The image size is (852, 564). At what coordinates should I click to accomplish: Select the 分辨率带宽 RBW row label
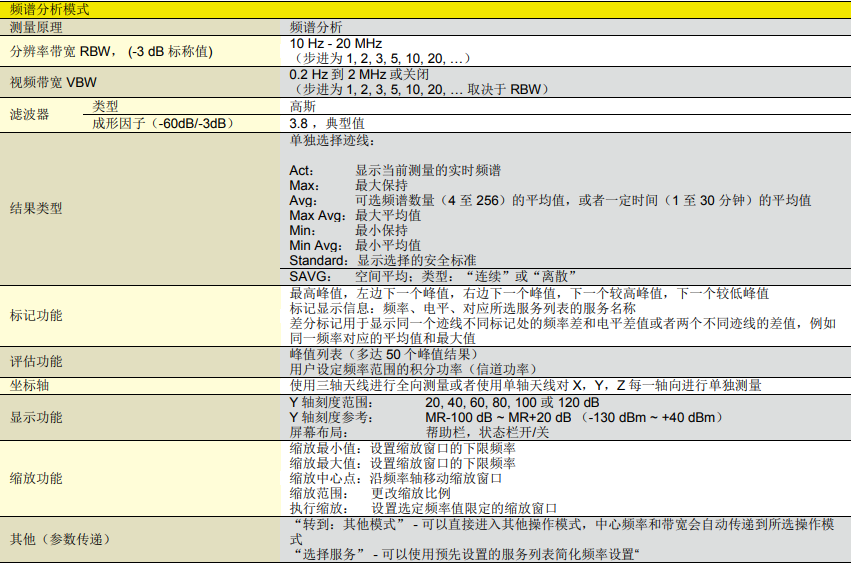pos(111,51)
